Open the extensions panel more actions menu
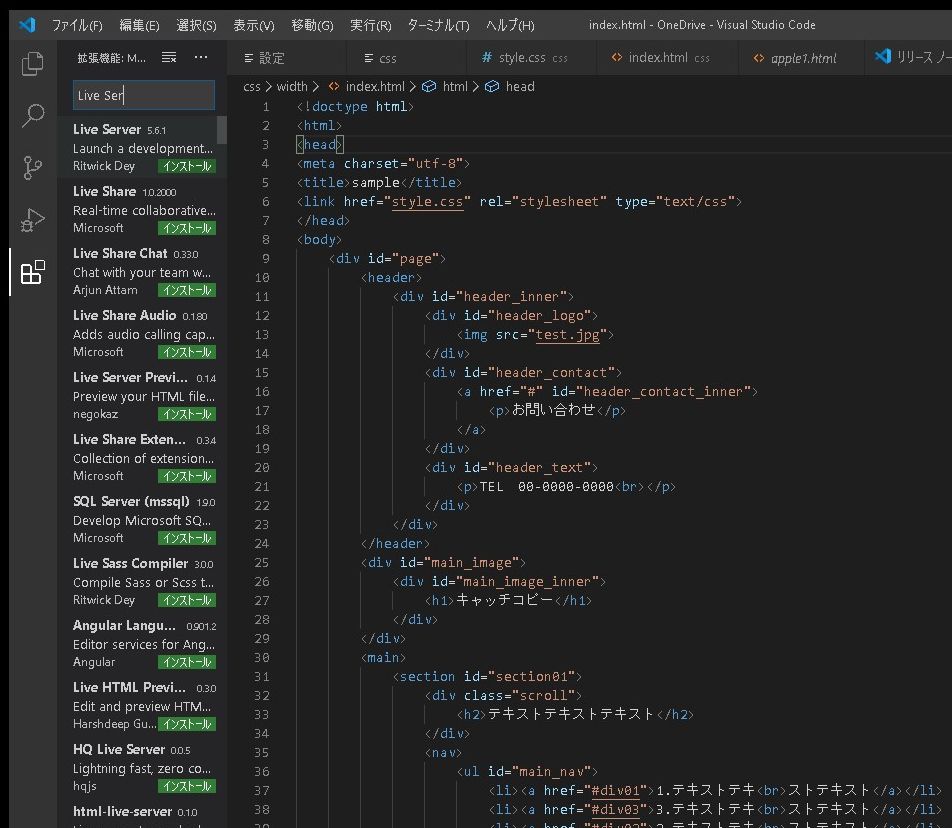This screenshot has width=952, height=828. pos(201,58)
